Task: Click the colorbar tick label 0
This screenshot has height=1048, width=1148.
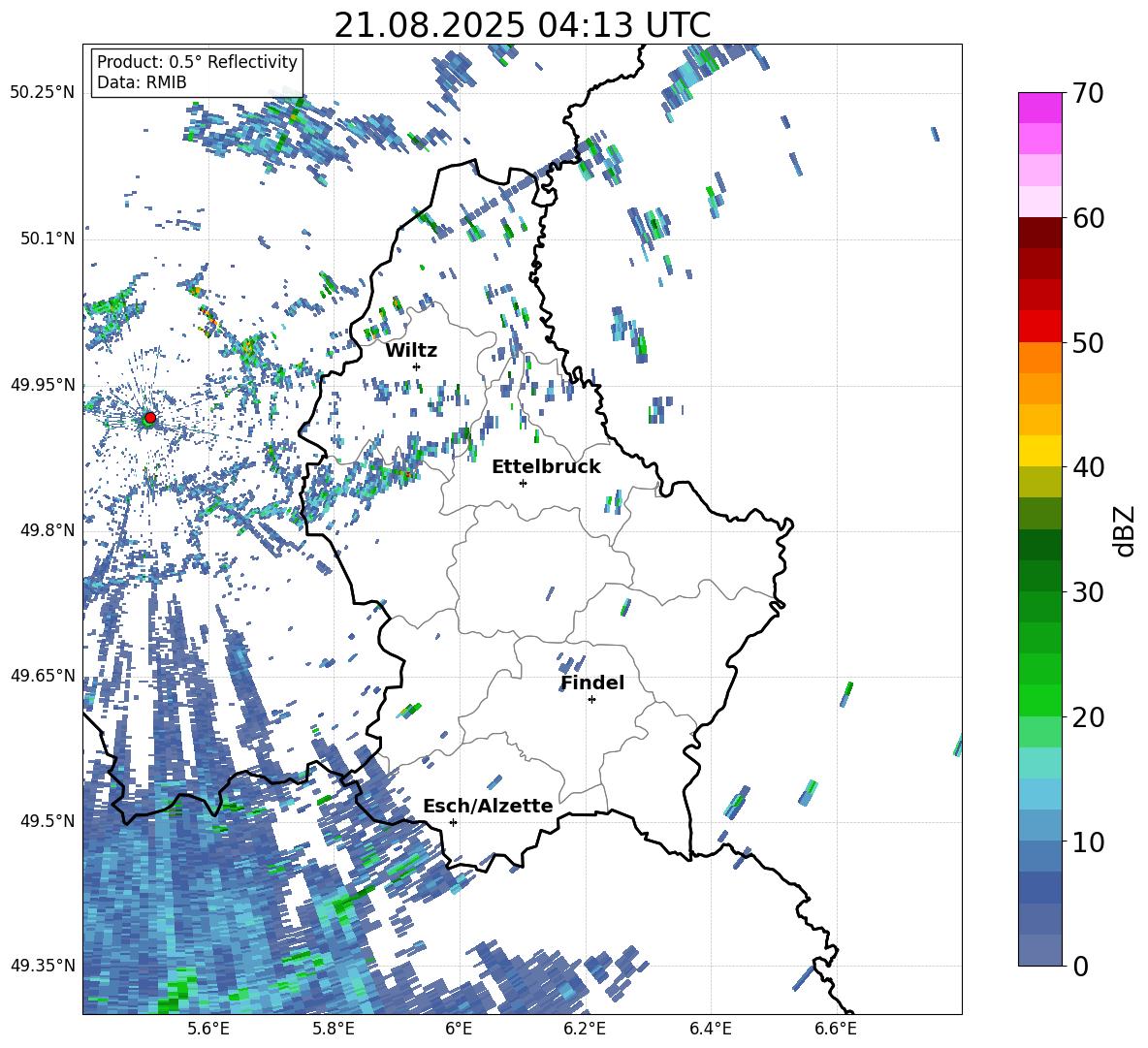Action: [1080, 966]
